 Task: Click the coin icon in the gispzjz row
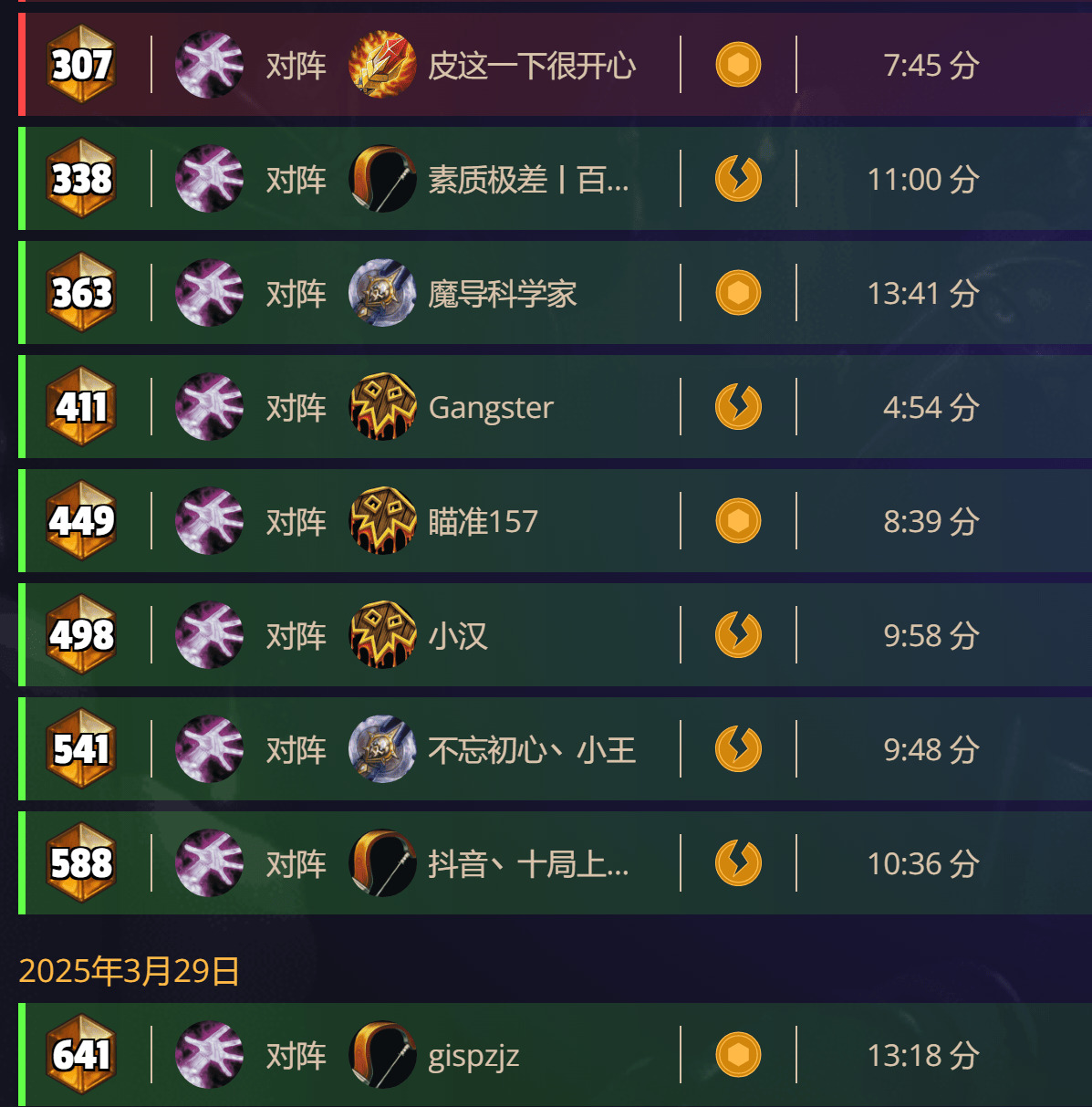(x=738, y=1055)
